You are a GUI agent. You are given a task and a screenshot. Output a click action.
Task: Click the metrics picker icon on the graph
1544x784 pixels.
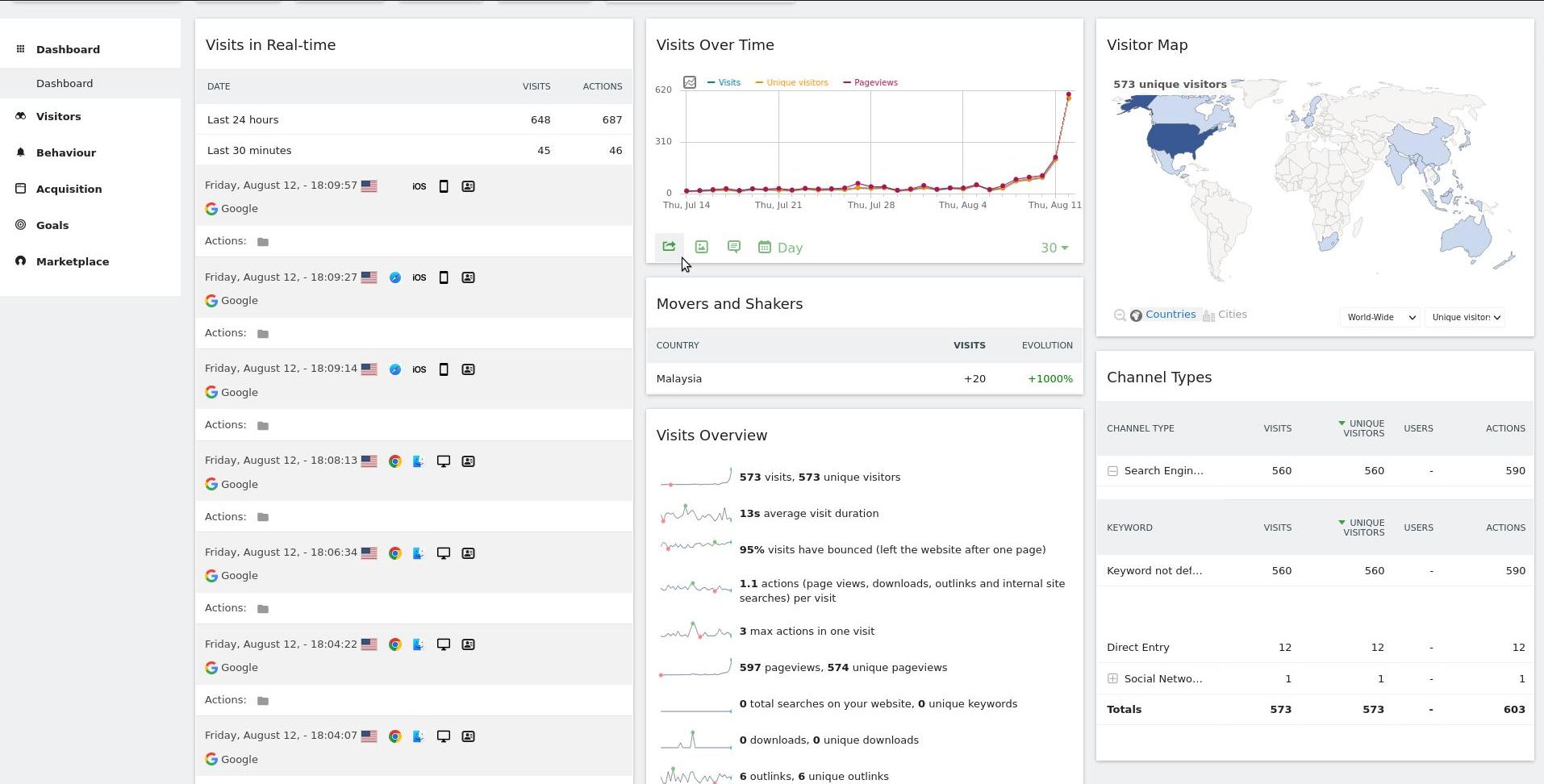coord(690,82)
